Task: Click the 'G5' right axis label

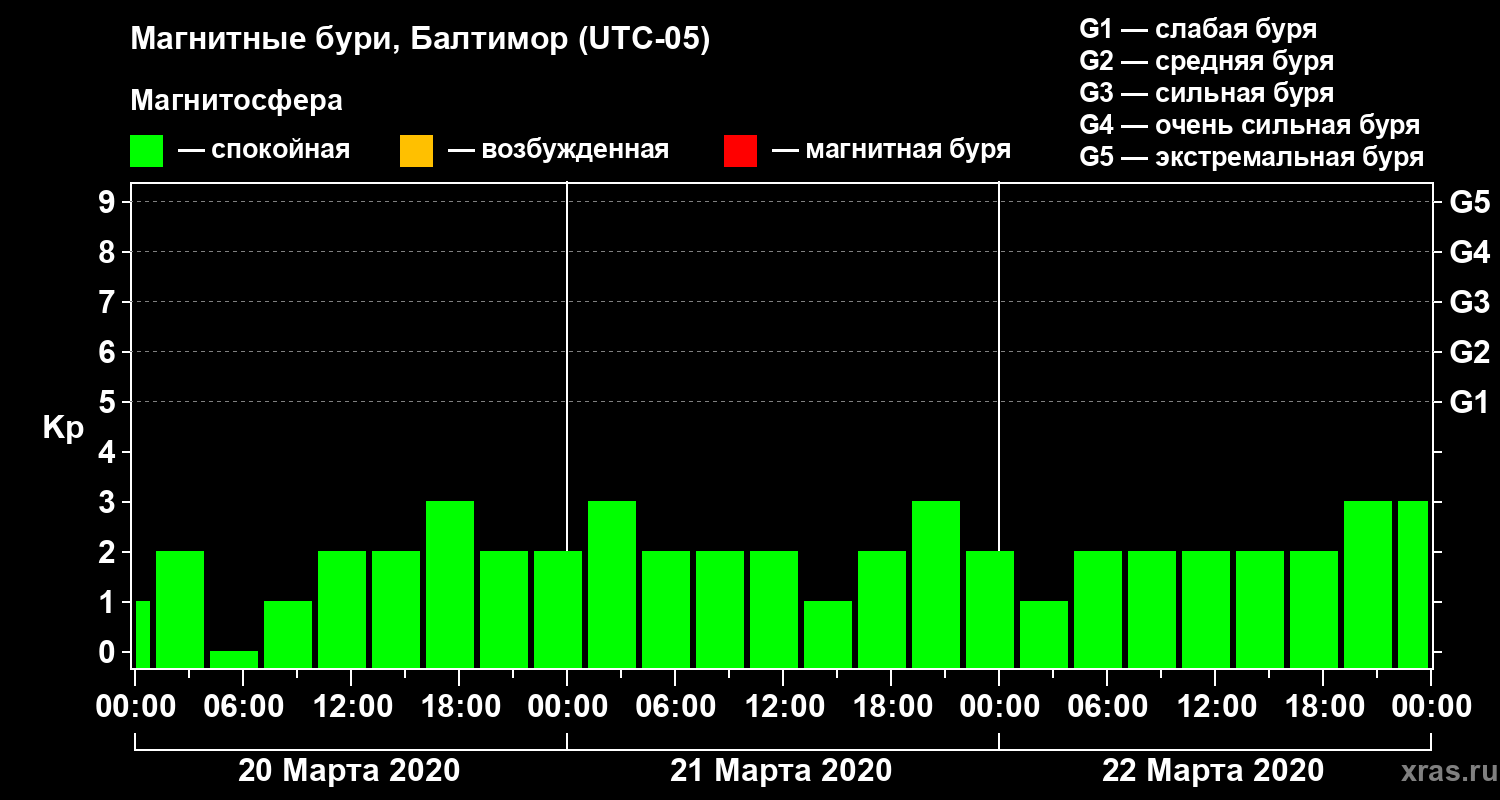Action: (1469, 202)
